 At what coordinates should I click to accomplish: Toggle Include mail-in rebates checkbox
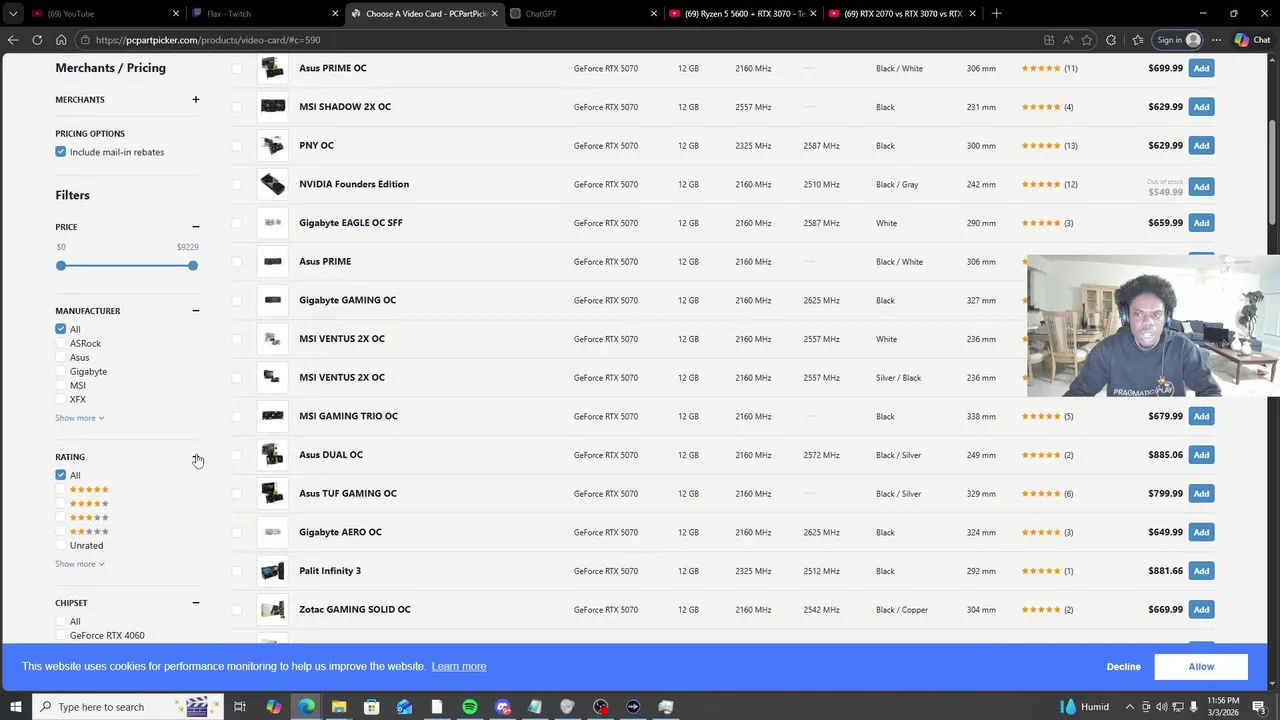(x=61, y=152)
